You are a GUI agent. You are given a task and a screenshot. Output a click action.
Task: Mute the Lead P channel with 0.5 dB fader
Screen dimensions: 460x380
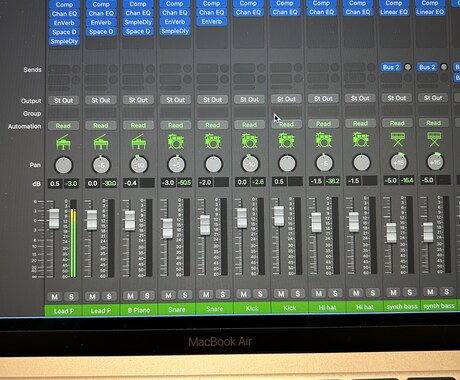point(55,296)
